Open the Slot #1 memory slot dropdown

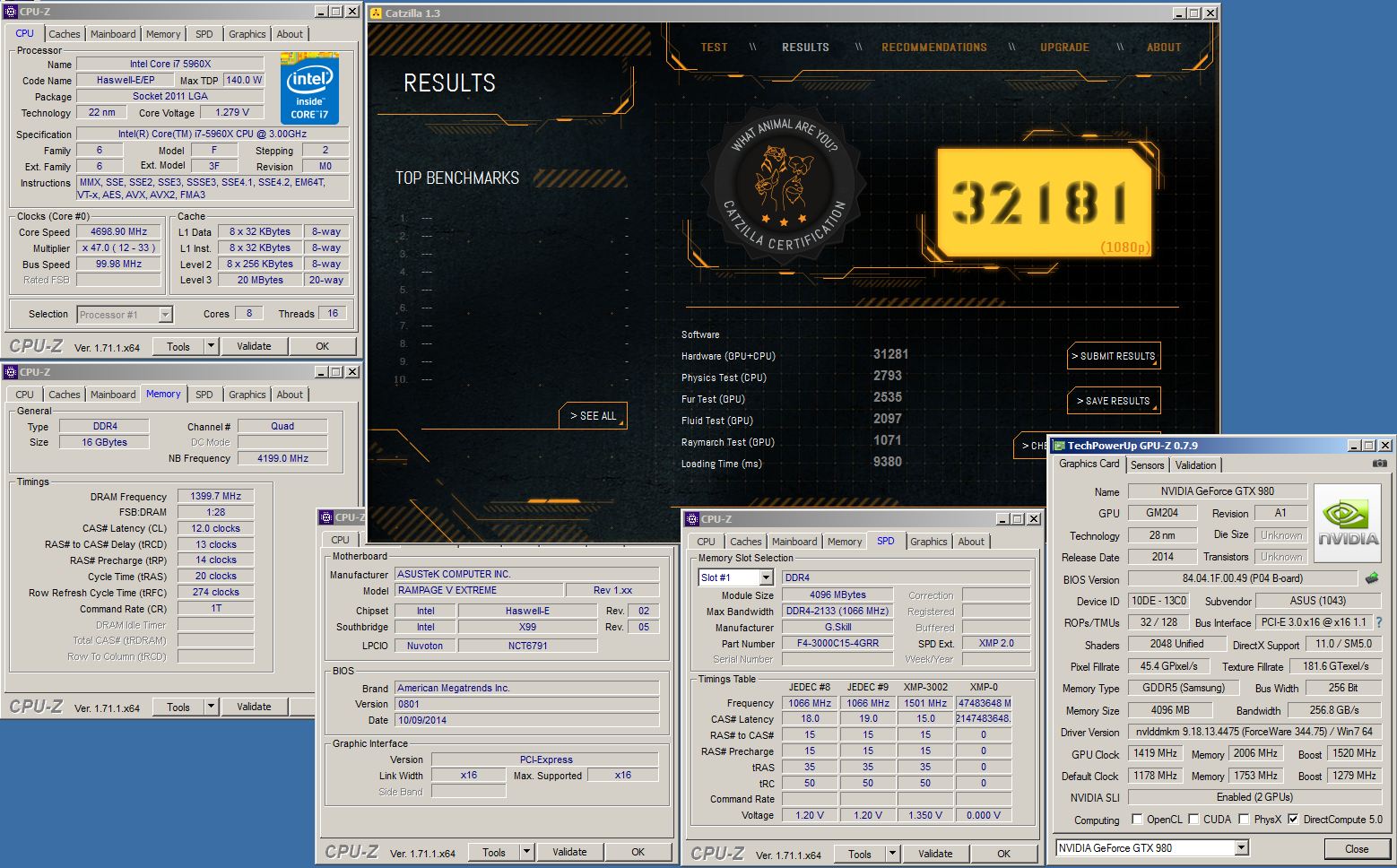pos(766,577)
